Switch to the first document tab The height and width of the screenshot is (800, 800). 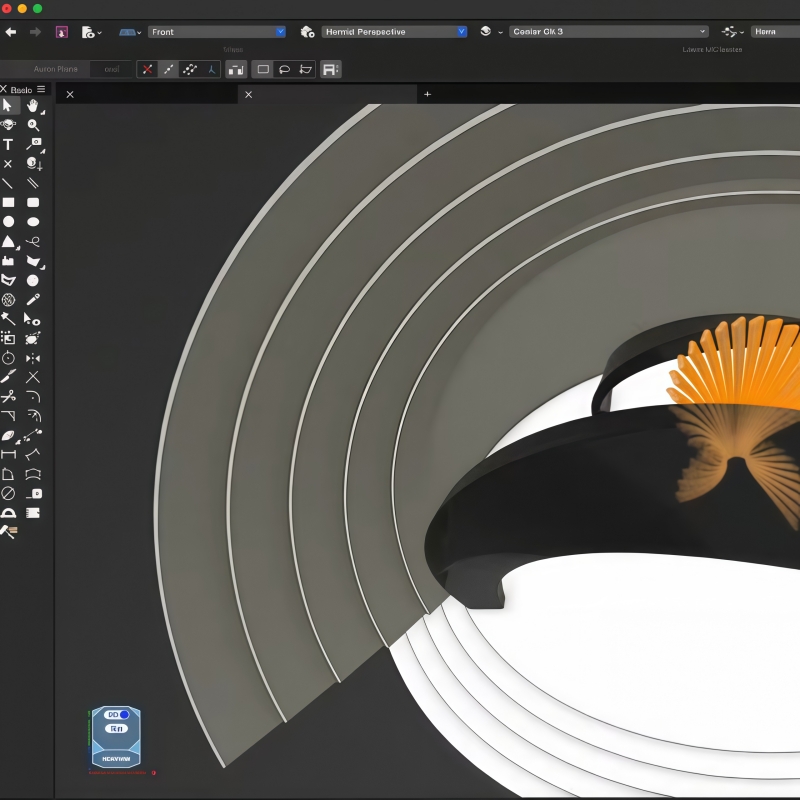coord(147,94)
